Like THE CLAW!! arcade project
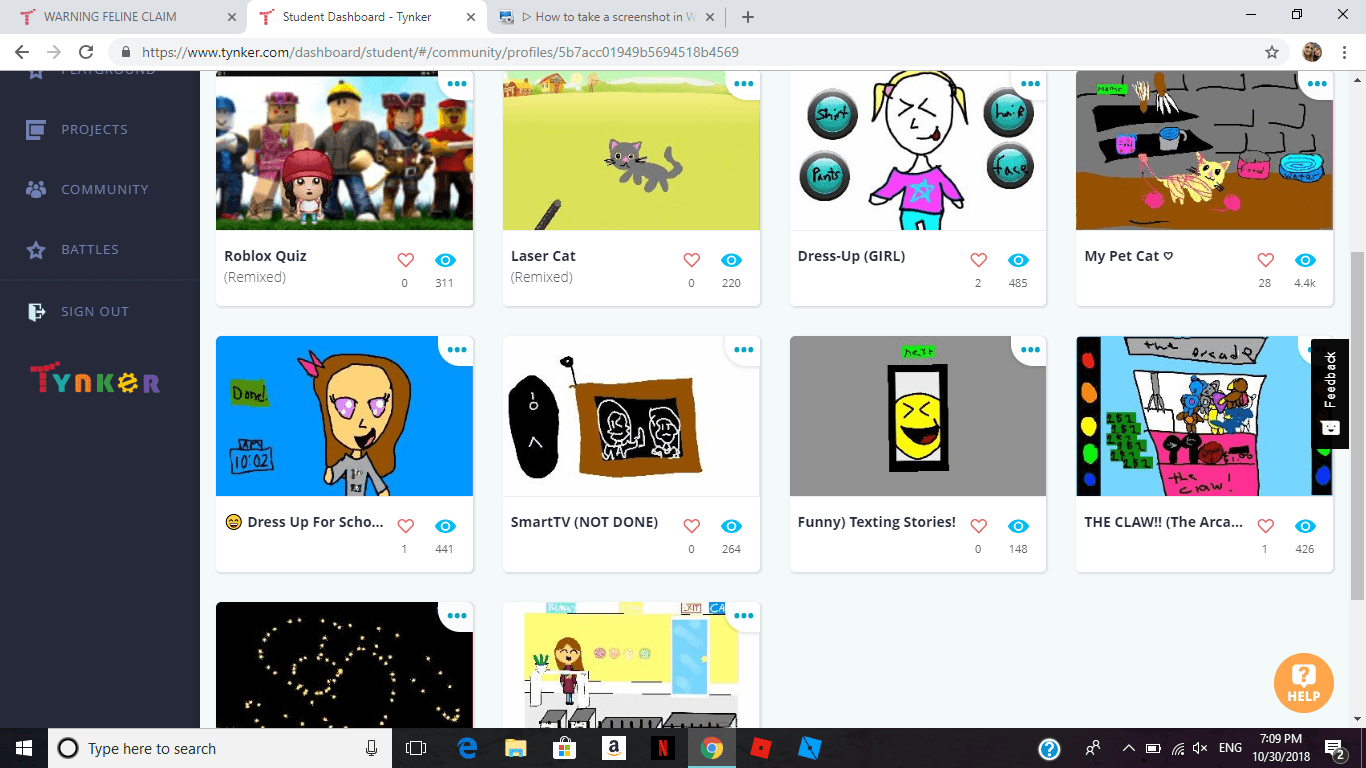This screenshot has width=1366, height=768. [x=1265, y=526]
